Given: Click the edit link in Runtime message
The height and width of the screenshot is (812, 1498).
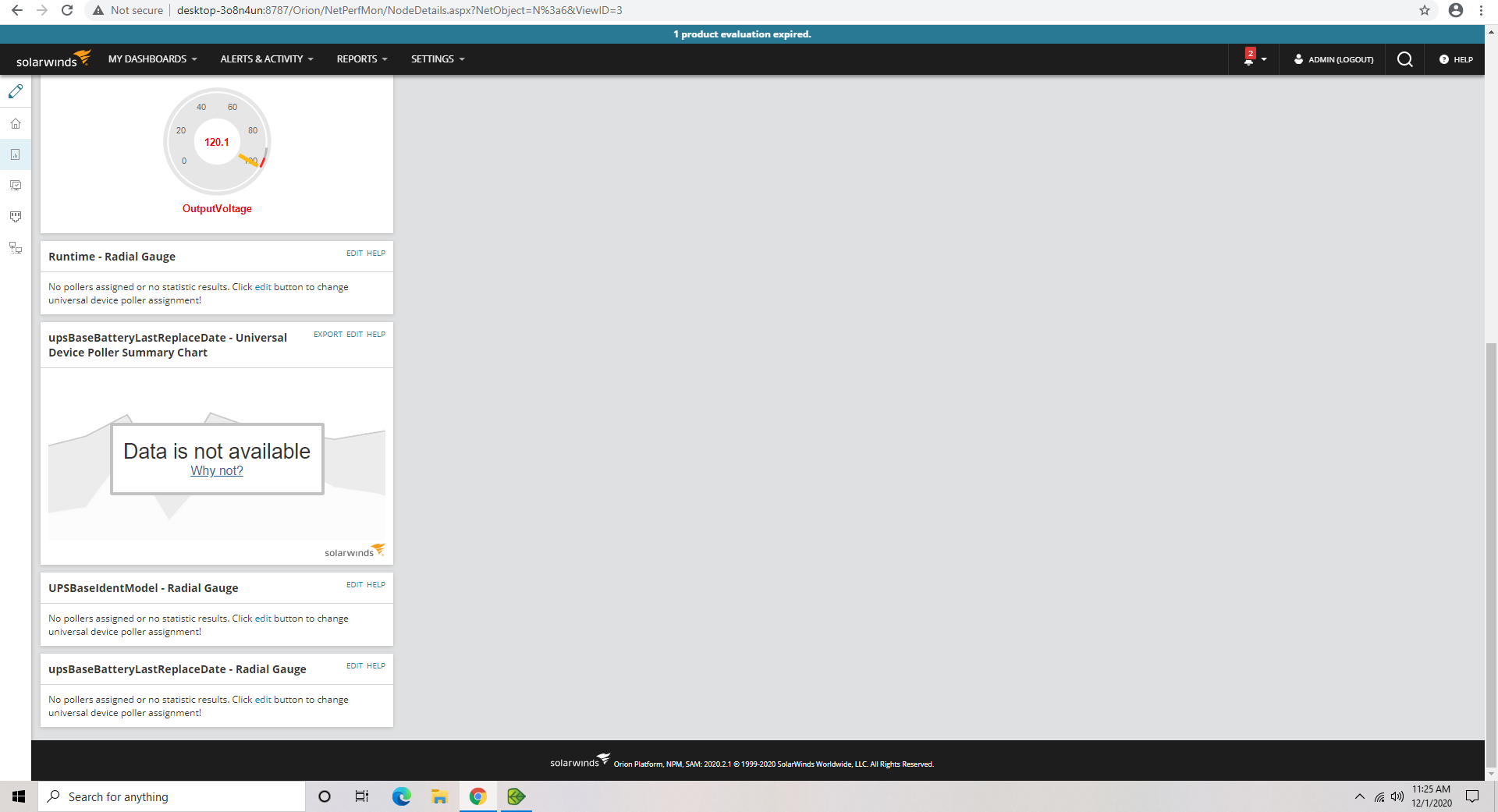Looking at the screenshot, I should (263, 287).
